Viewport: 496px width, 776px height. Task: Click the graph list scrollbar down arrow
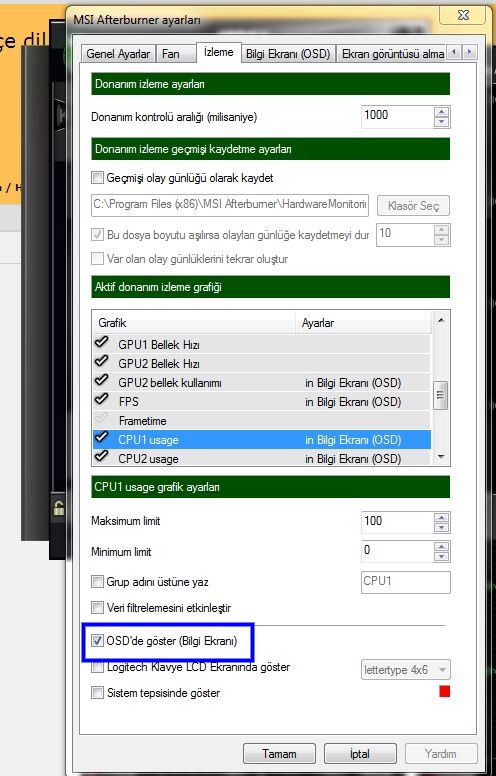coord(441,457)
